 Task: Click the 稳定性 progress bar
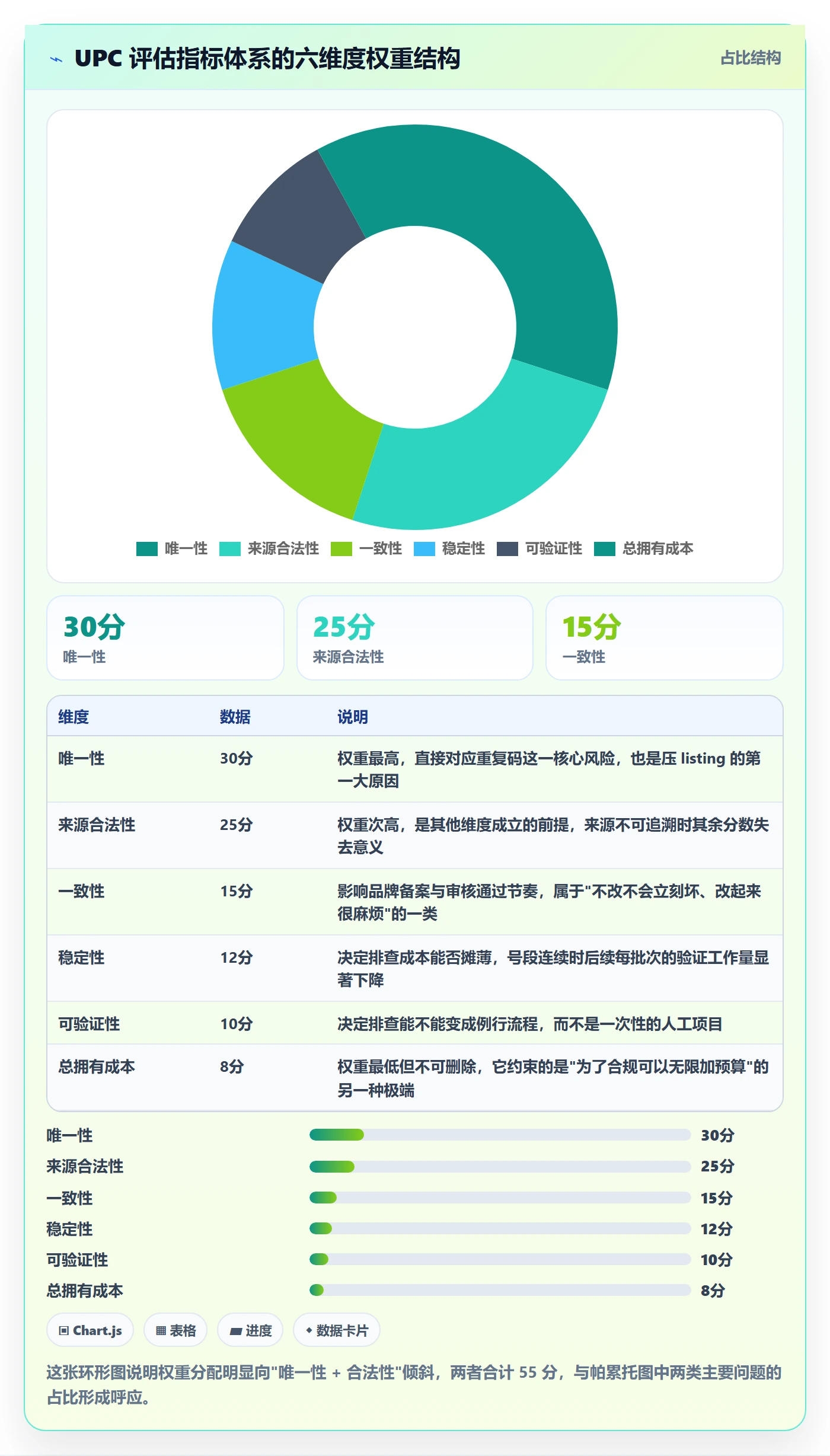[x=500, y=1228]
